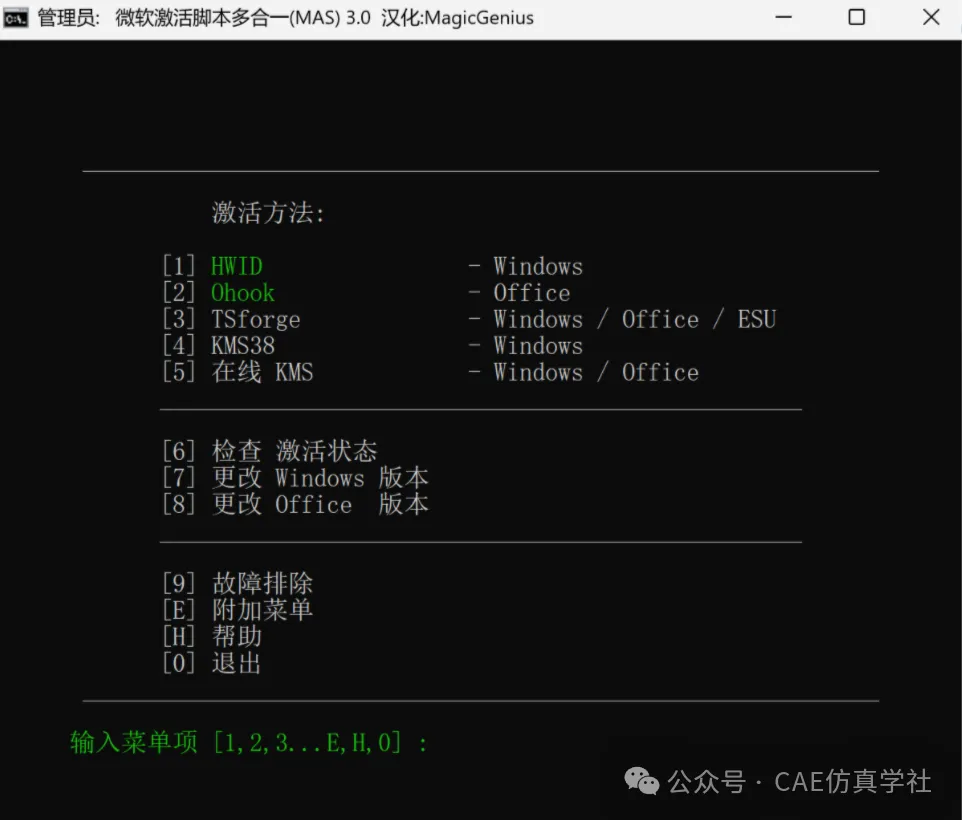Screen dimensions: 962x820
Task: Minimize the MAS console window
Action: (783, 17)
